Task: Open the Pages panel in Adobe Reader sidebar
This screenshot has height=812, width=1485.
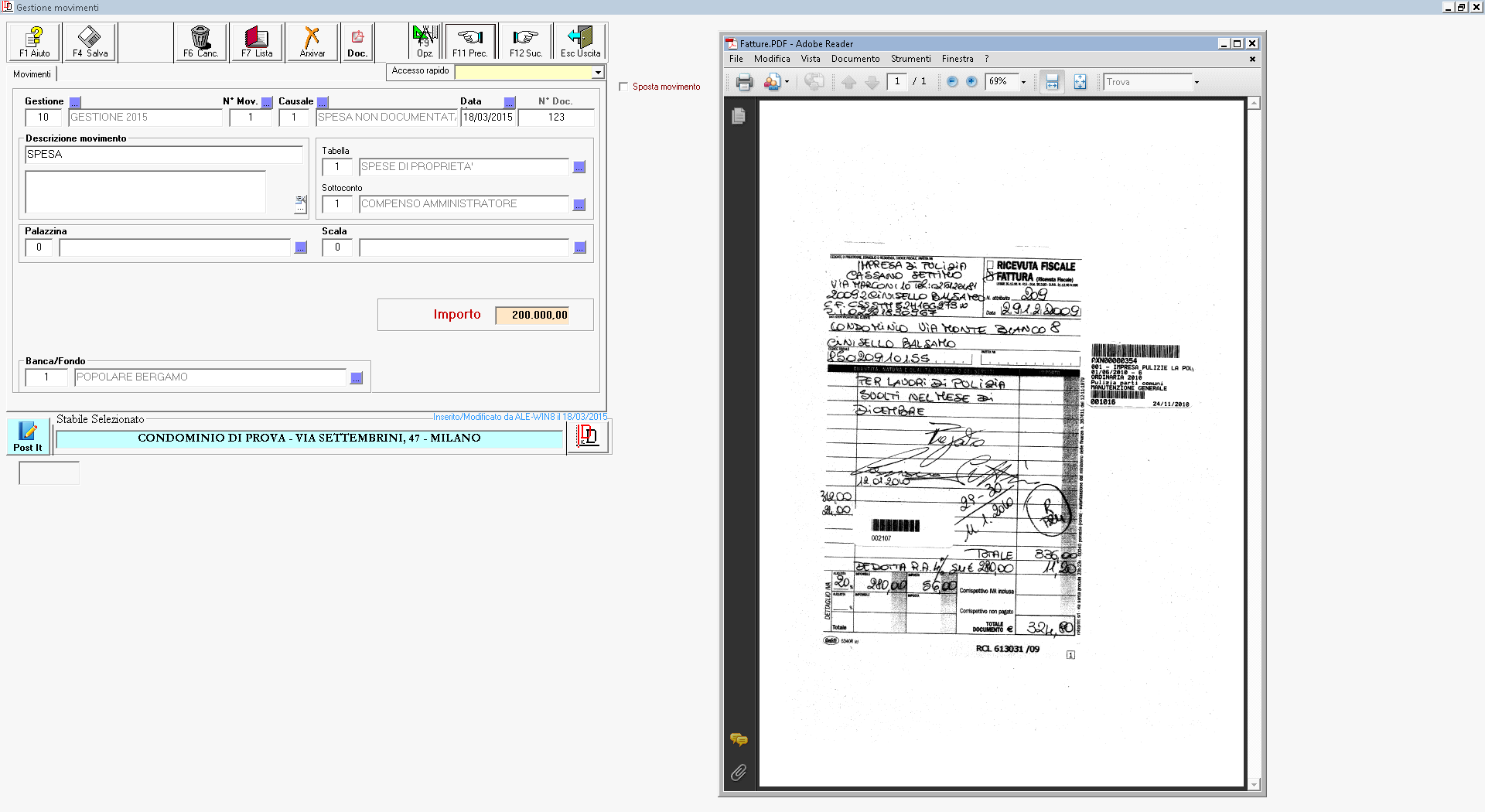Action: tap(739, 116)
